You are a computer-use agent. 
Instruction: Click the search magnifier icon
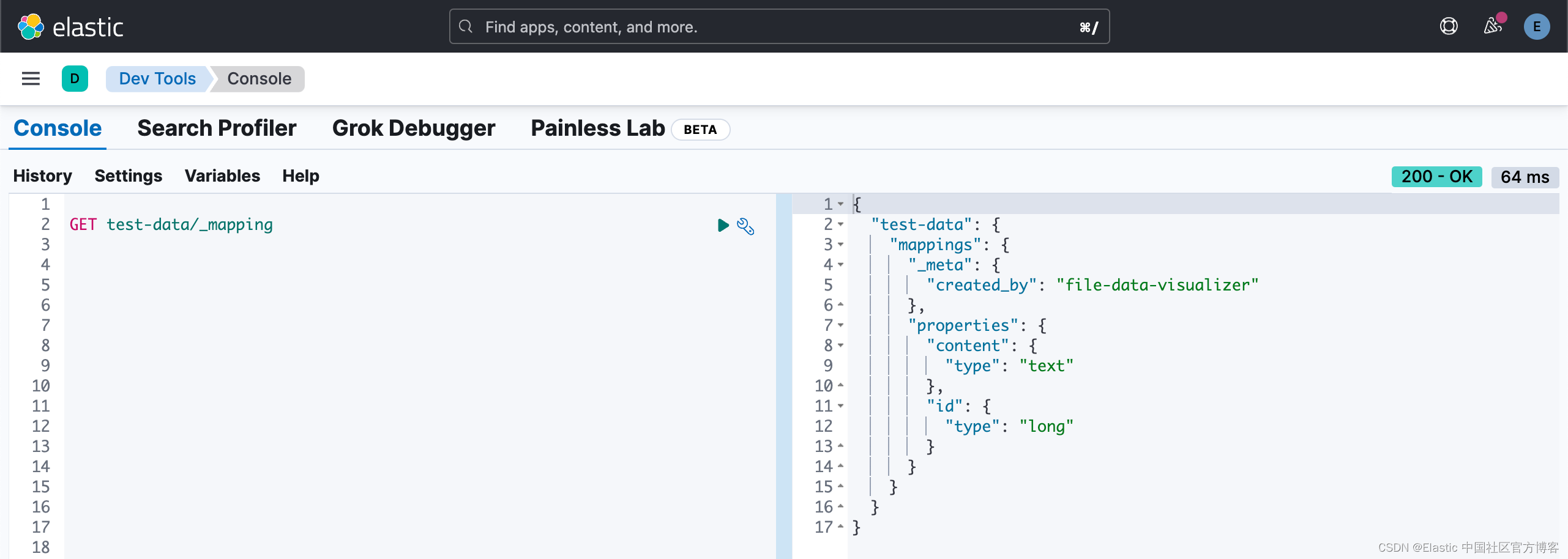click(x=466, y=27)
